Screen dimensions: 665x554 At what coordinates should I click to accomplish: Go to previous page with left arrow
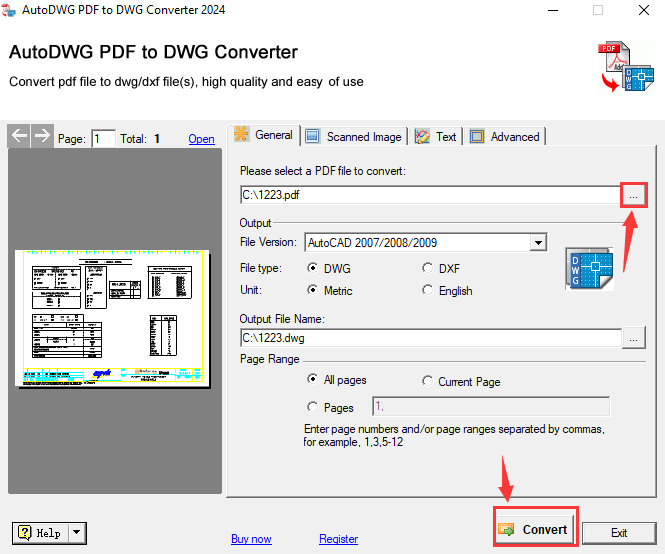(x=19, y=137)
